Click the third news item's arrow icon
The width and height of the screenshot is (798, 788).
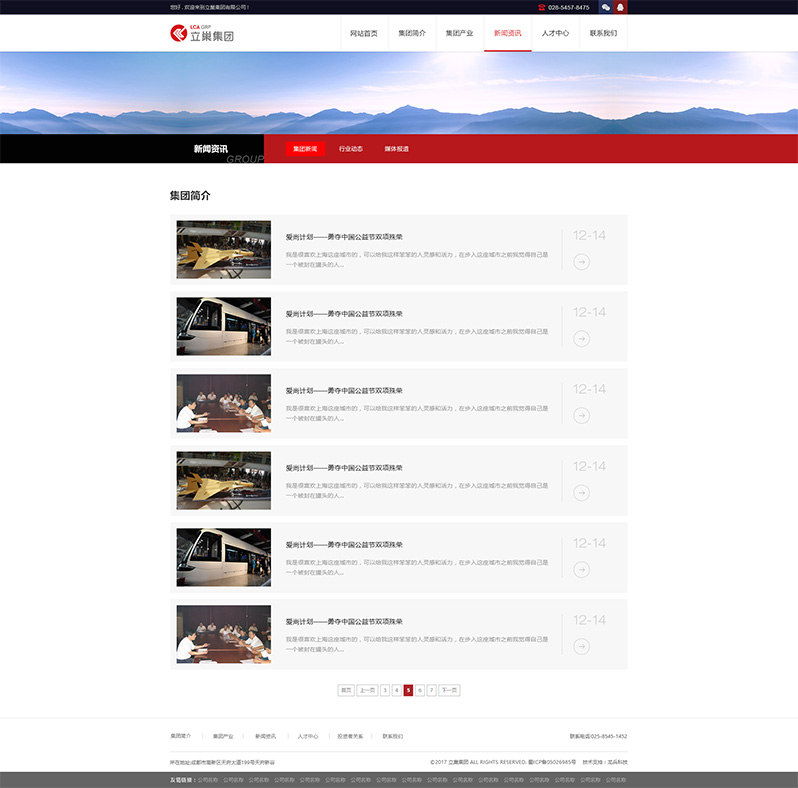[581, 416]
